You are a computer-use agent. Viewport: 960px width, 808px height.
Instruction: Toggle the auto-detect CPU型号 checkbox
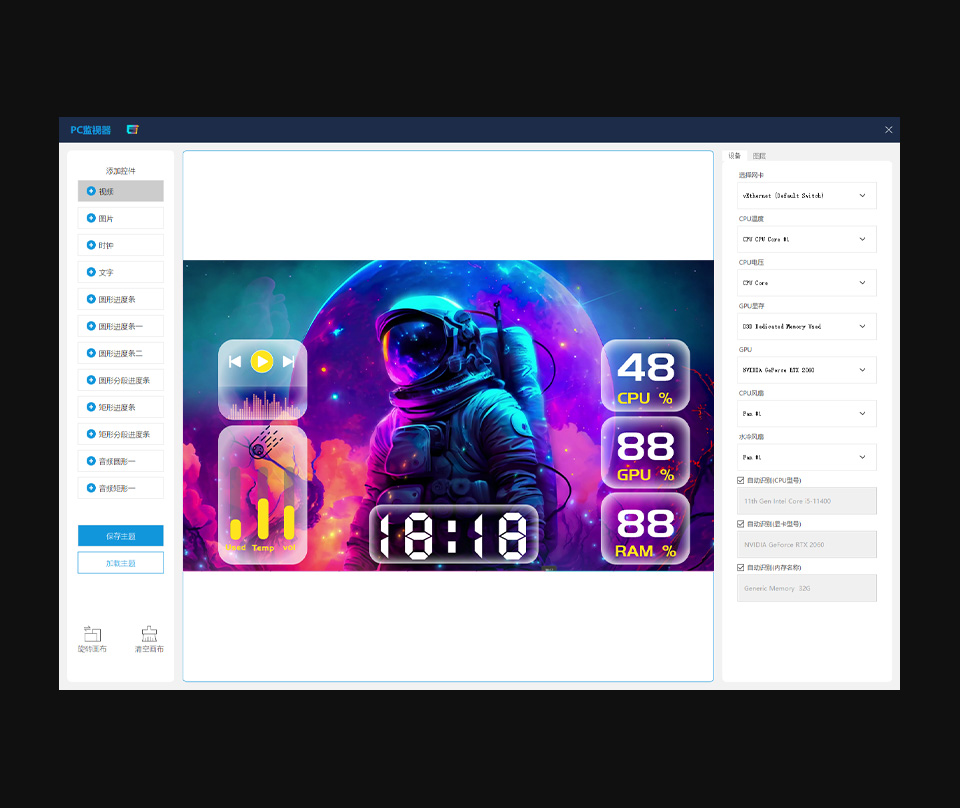[x=740, y=481]
